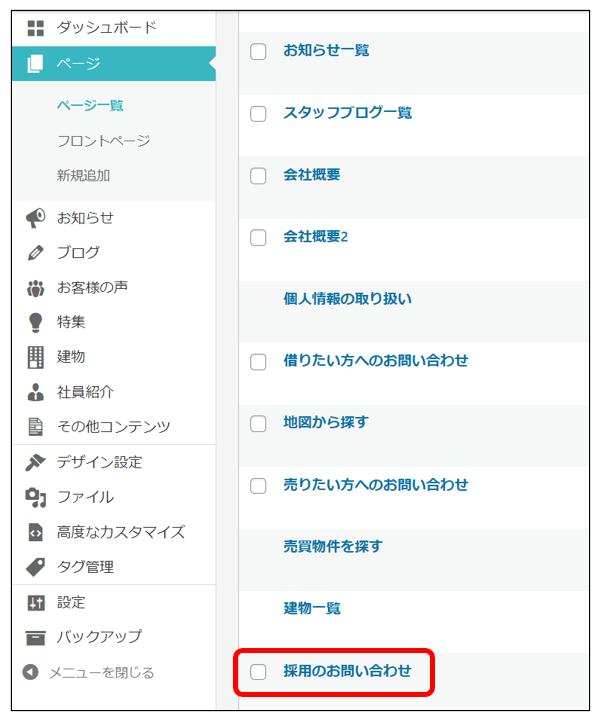The height and width of the screenshot is (722, 601).
Task: Click the tag icon beside タグ管理
Action: pos(35,567)
